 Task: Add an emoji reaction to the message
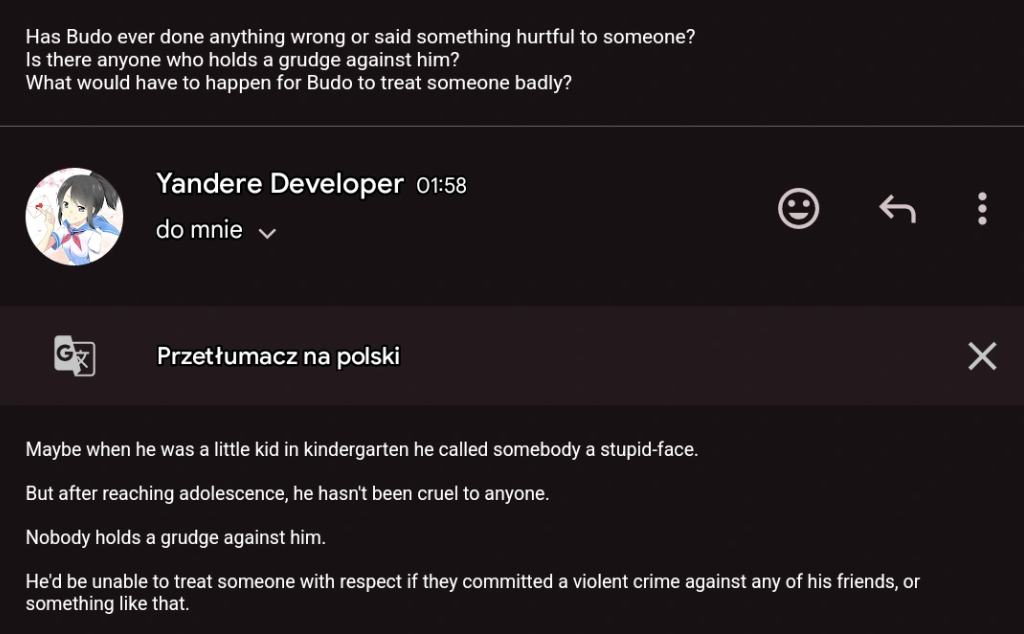(x=798, y=209)
